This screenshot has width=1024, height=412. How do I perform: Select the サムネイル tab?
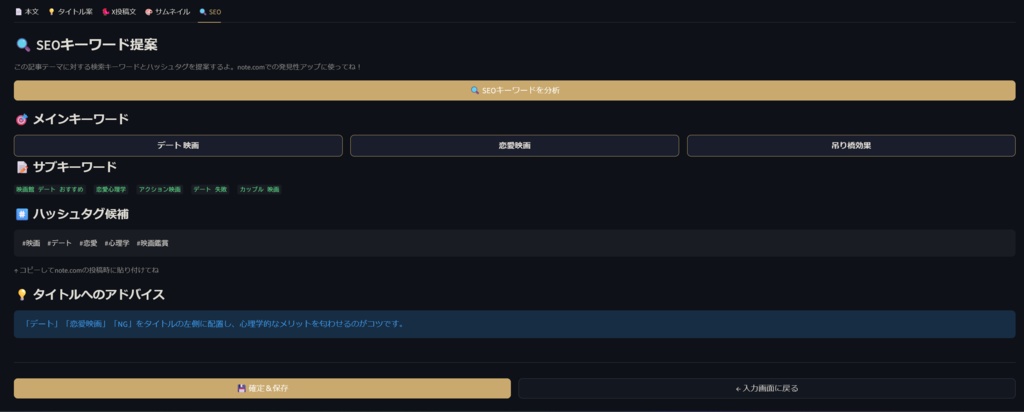pyautogui.click(x=167, y=12)
